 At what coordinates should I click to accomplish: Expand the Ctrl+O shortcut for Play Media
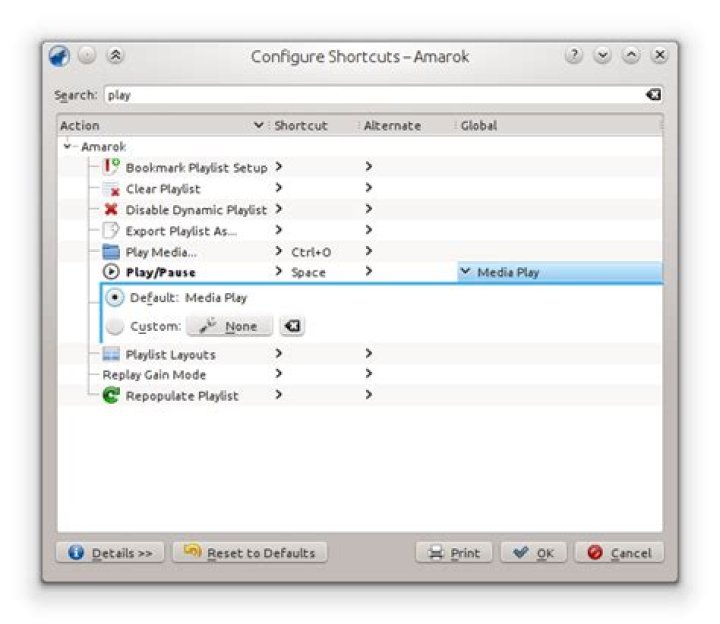278,251
